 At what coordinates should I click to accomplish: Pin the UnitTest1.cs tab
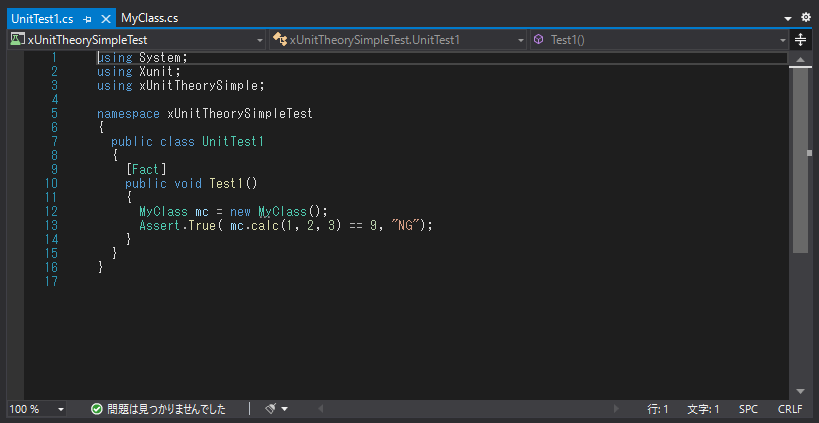(x=88, y=19)
